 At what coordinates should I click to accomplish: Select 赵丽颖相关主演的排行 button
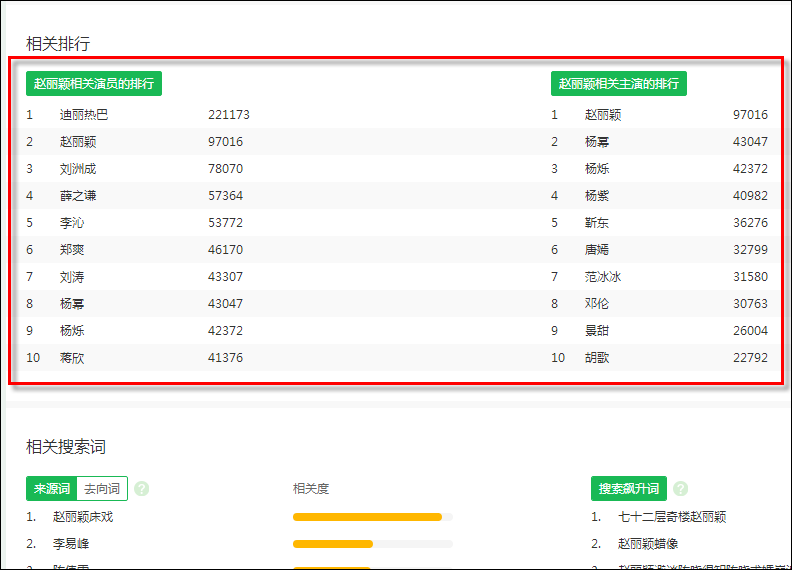pos(619,83)
